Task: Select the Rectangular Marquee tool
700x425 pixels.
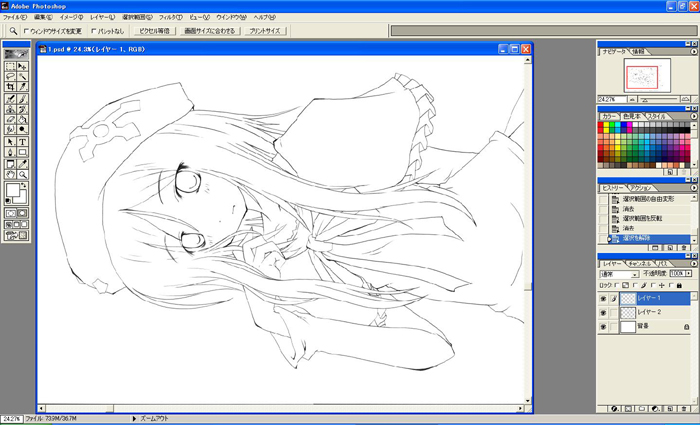Action: coord(10,64)
